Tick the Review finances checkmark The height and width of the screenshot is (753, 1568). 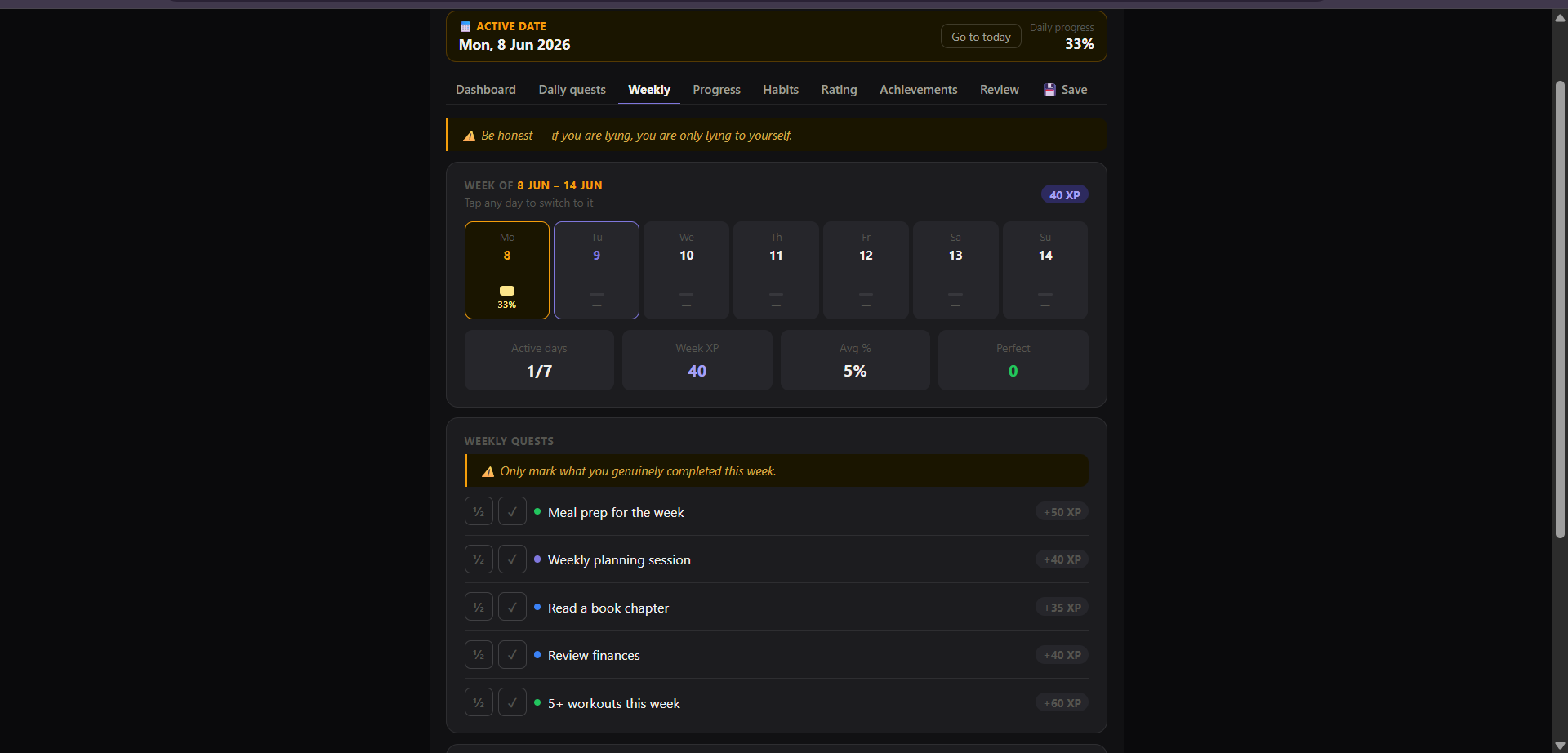[512, 655]
